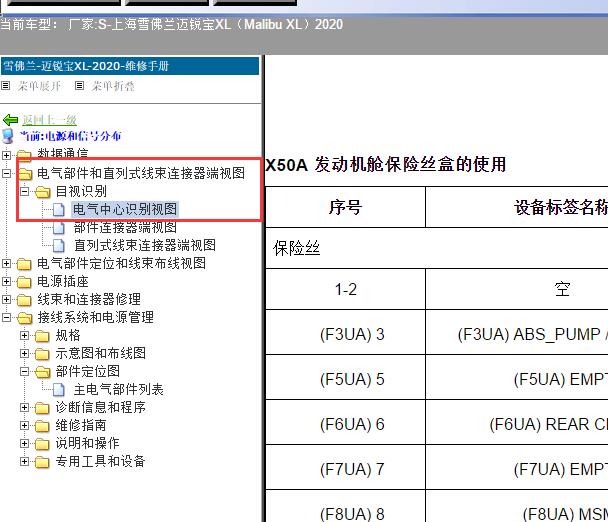The width and height of the screenshot is (608, 522).
Task: Click the green back arrow icon
Action: point(10,120)
